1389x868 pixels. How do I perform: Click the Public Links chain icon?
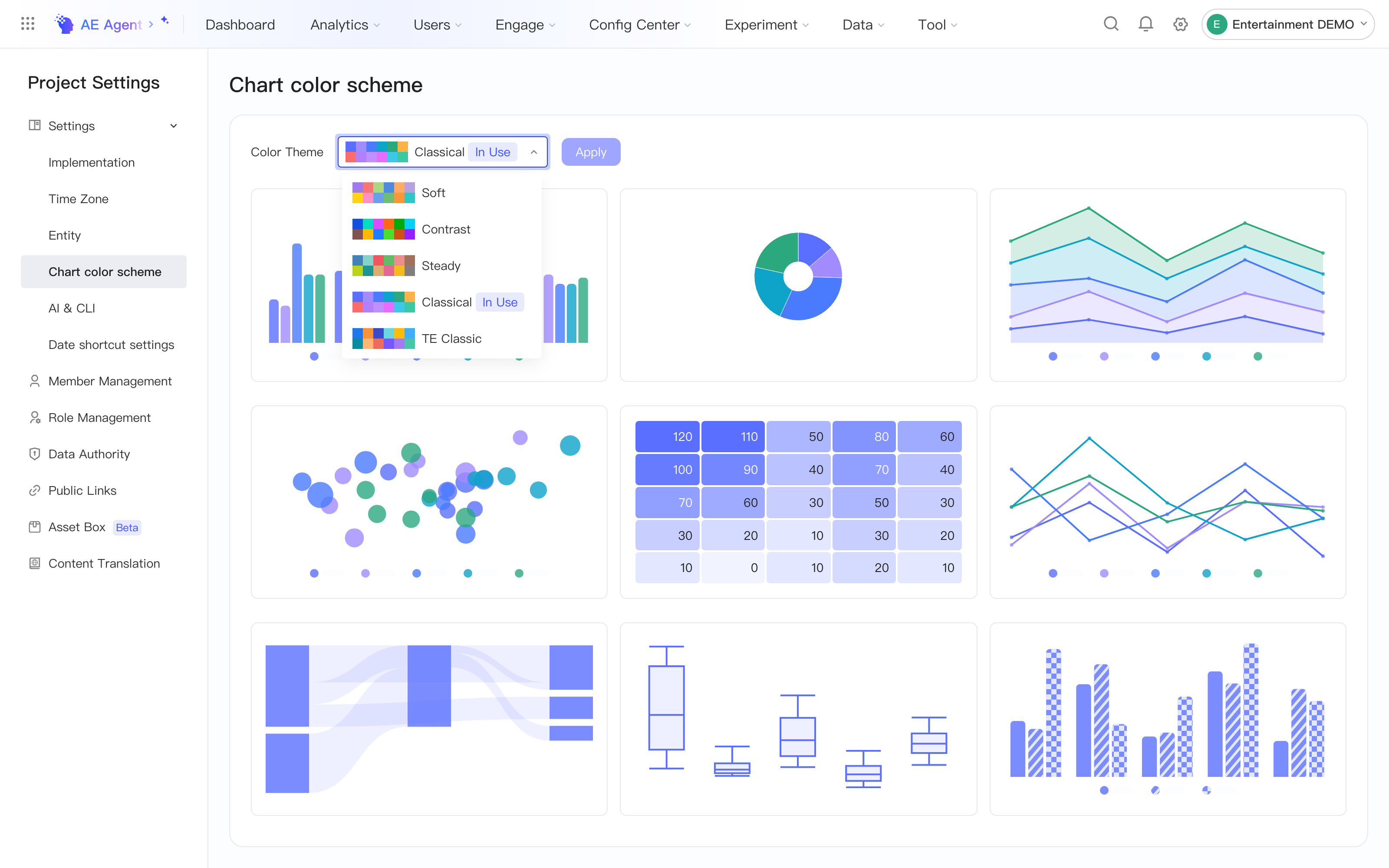(34, 490)
